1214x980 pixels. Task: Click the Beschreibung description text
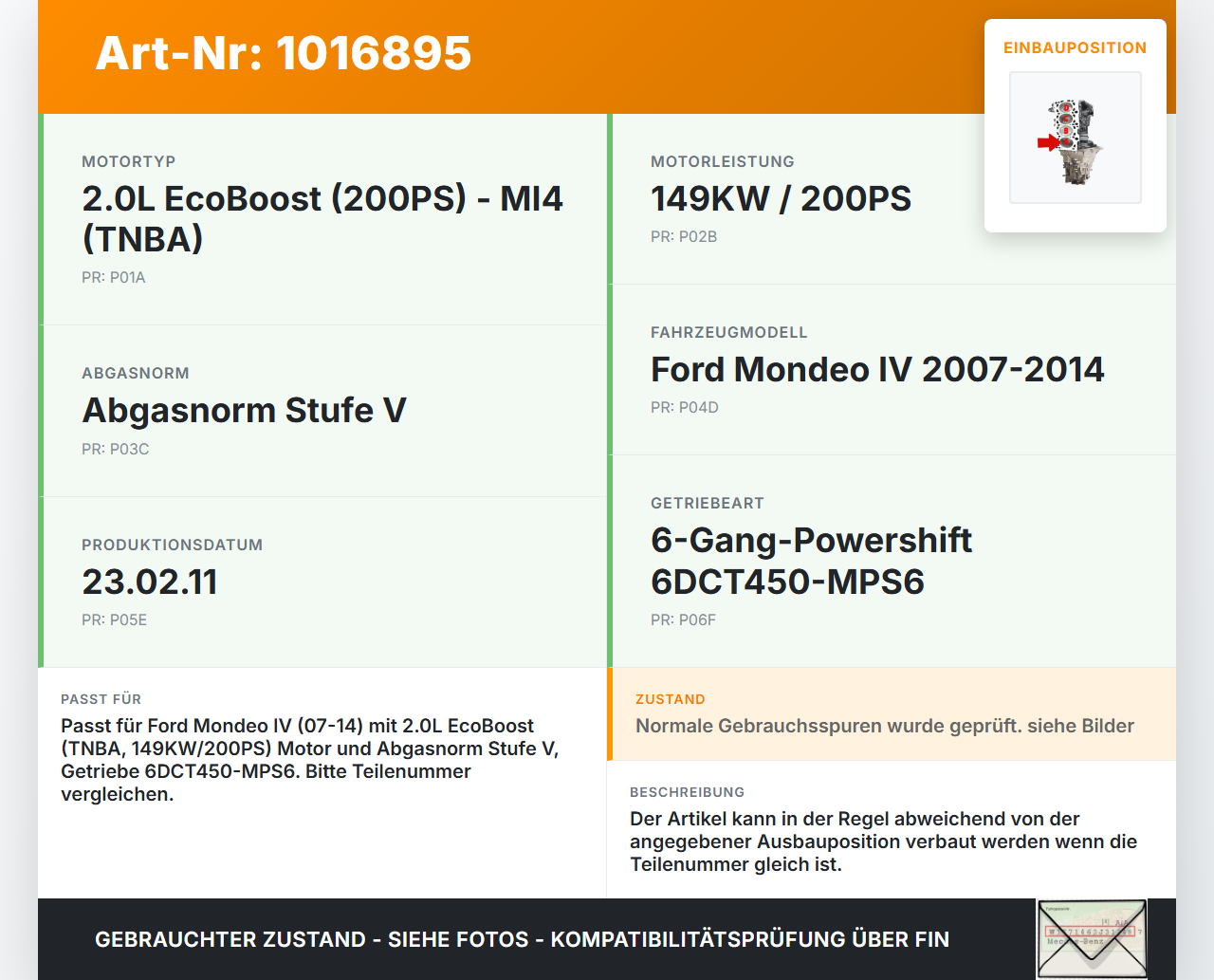(x=884, y=841)
